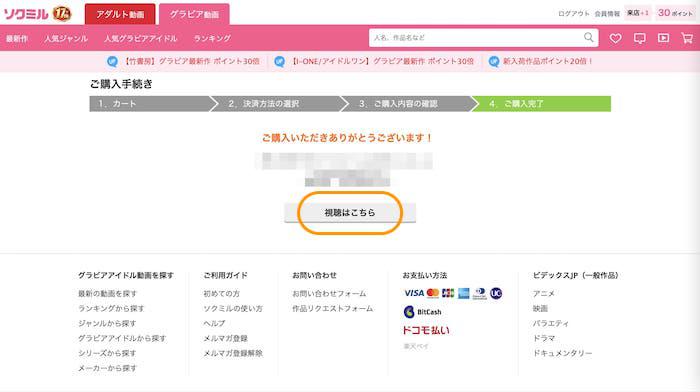The image size is (700, 392).
Task: Click the UP badge beside 新入荷作品 campaign
Action: tap(494, 61)
